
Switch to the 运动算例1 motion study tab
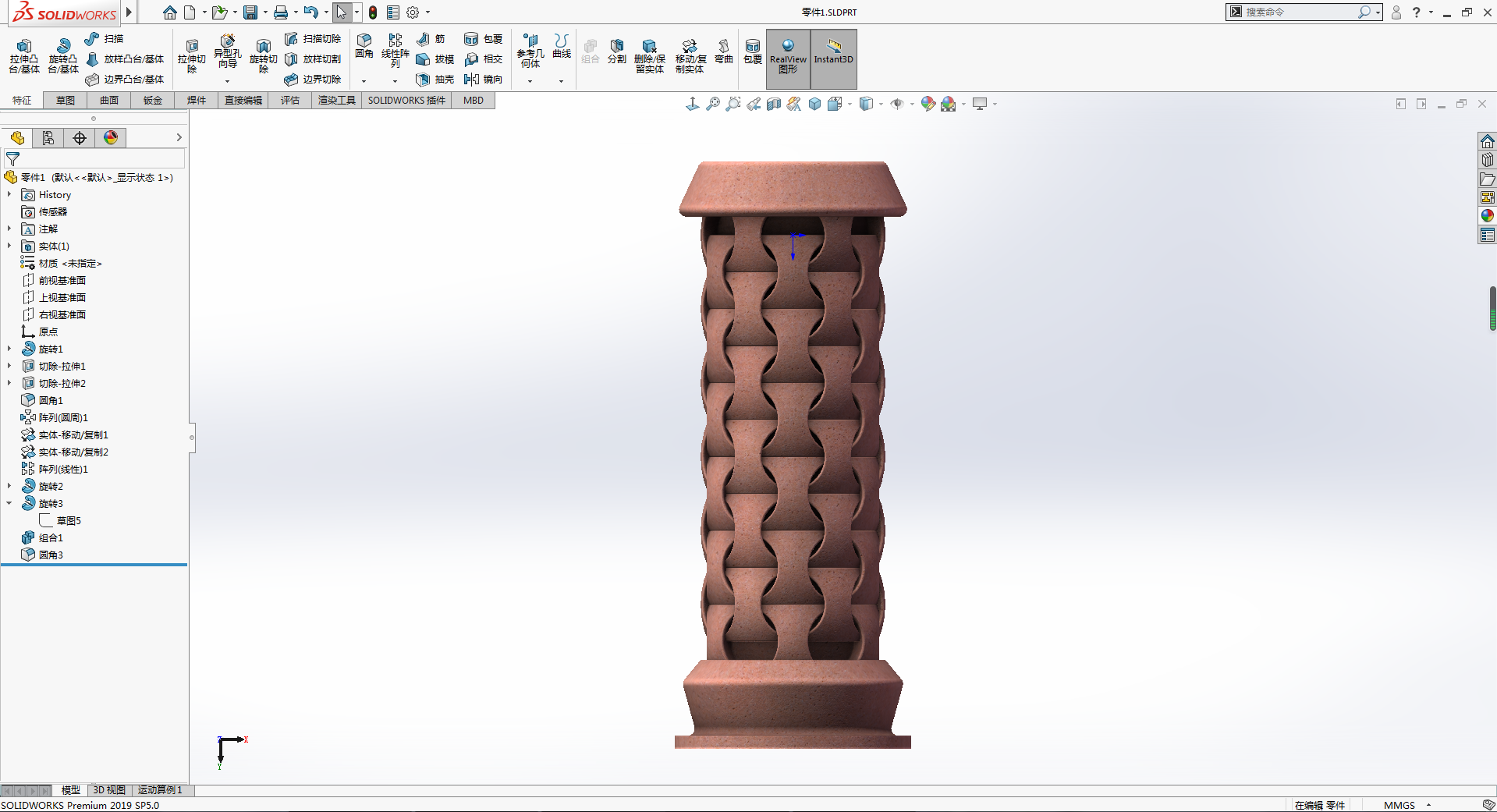[160, 790]
